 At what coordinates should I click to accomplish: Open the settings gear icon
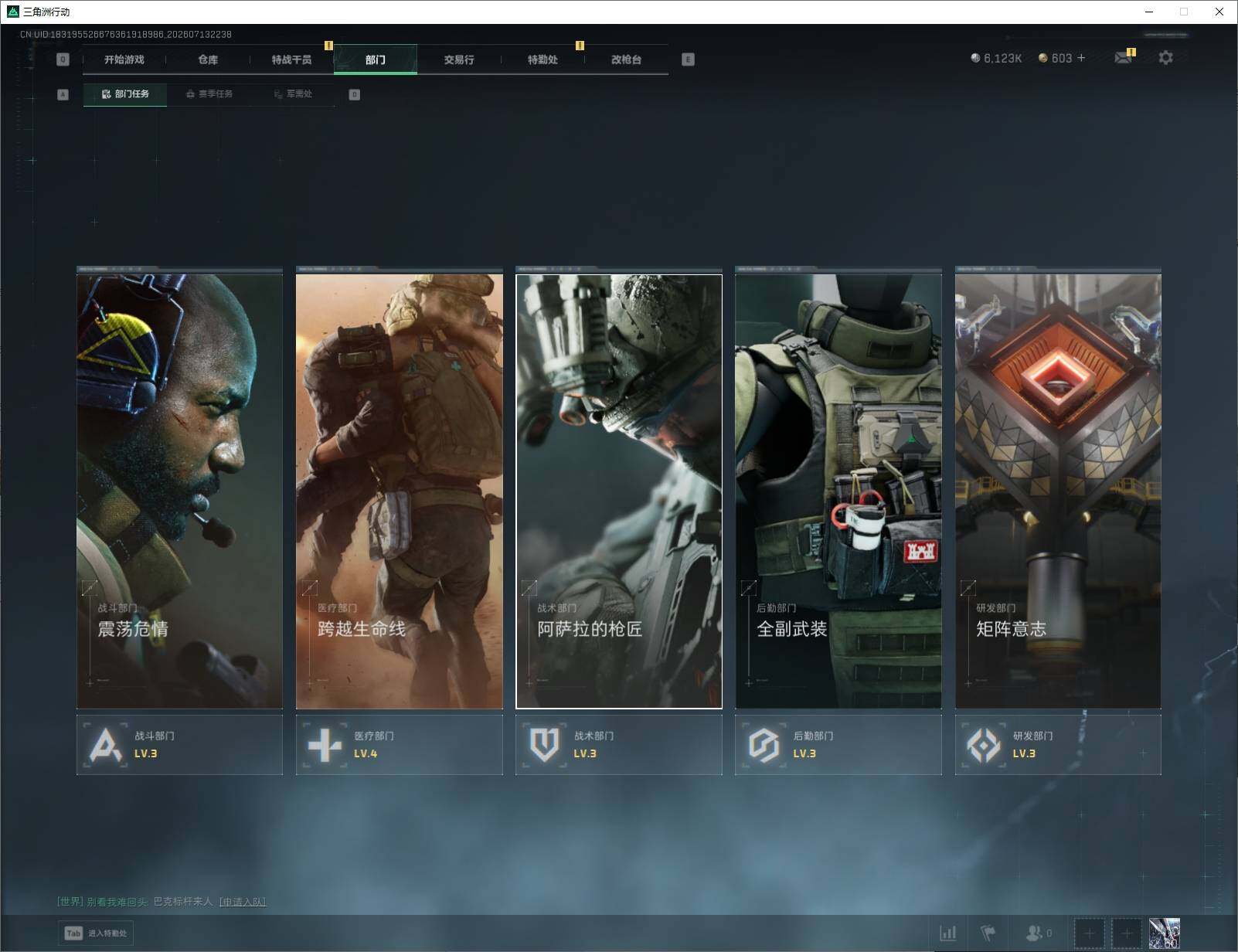tap(1165, 58)
